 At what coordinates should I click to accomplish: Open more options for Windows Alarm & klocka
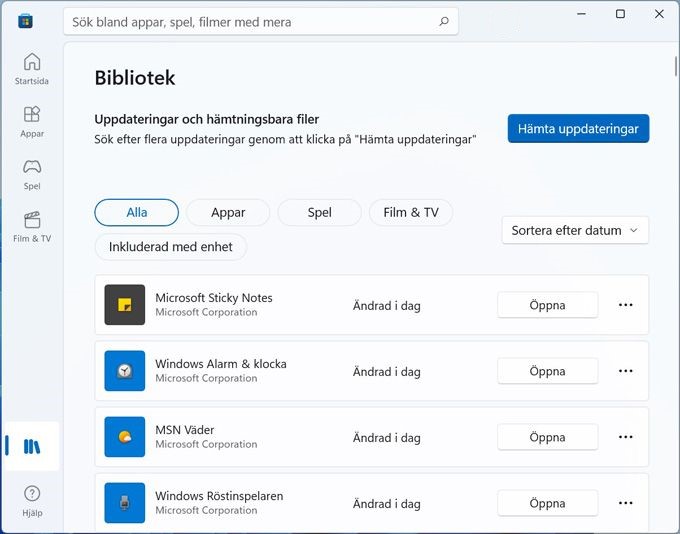tap(625, 371)
